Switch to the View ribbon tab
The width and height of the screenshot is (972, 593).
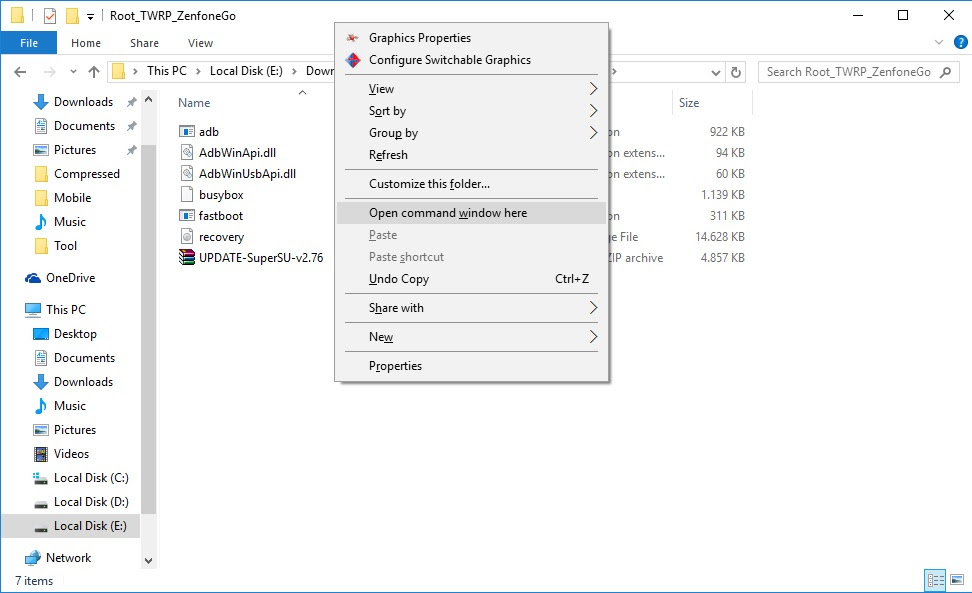click(200, 43)
